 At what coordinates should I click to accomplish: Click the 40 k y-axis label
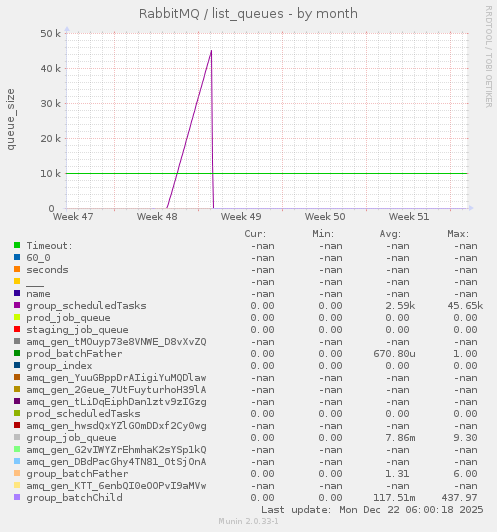coord(51,69)
